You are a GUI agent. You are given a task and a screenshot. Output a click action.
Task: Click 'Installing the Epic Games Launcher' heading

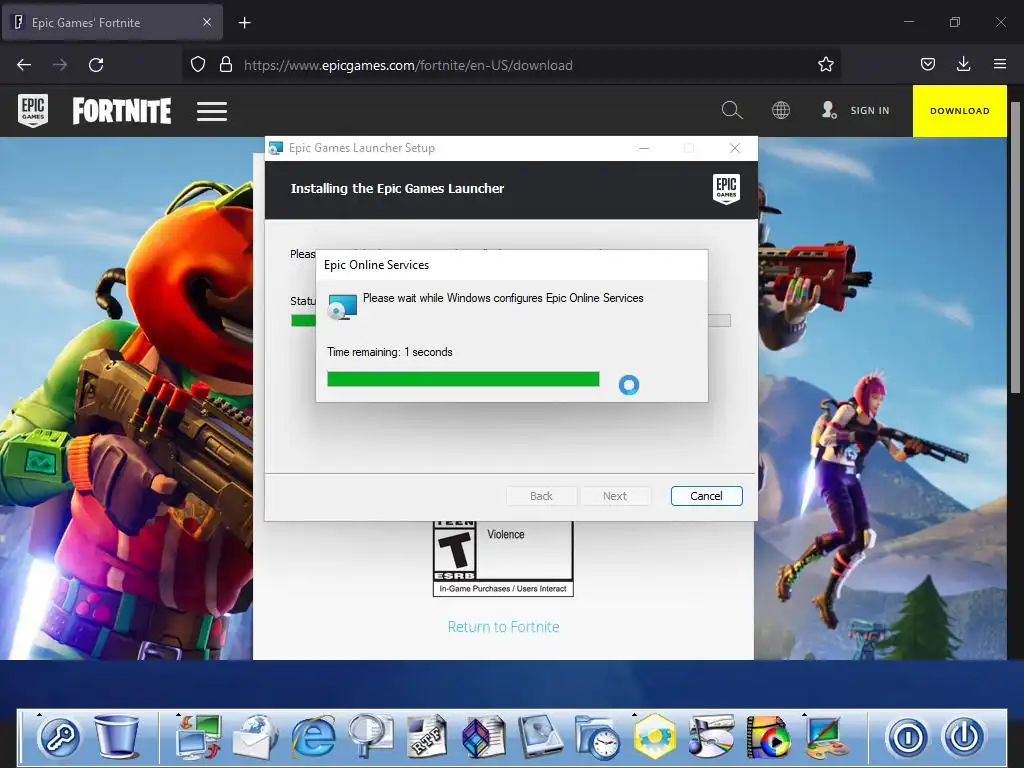point(397,189)
